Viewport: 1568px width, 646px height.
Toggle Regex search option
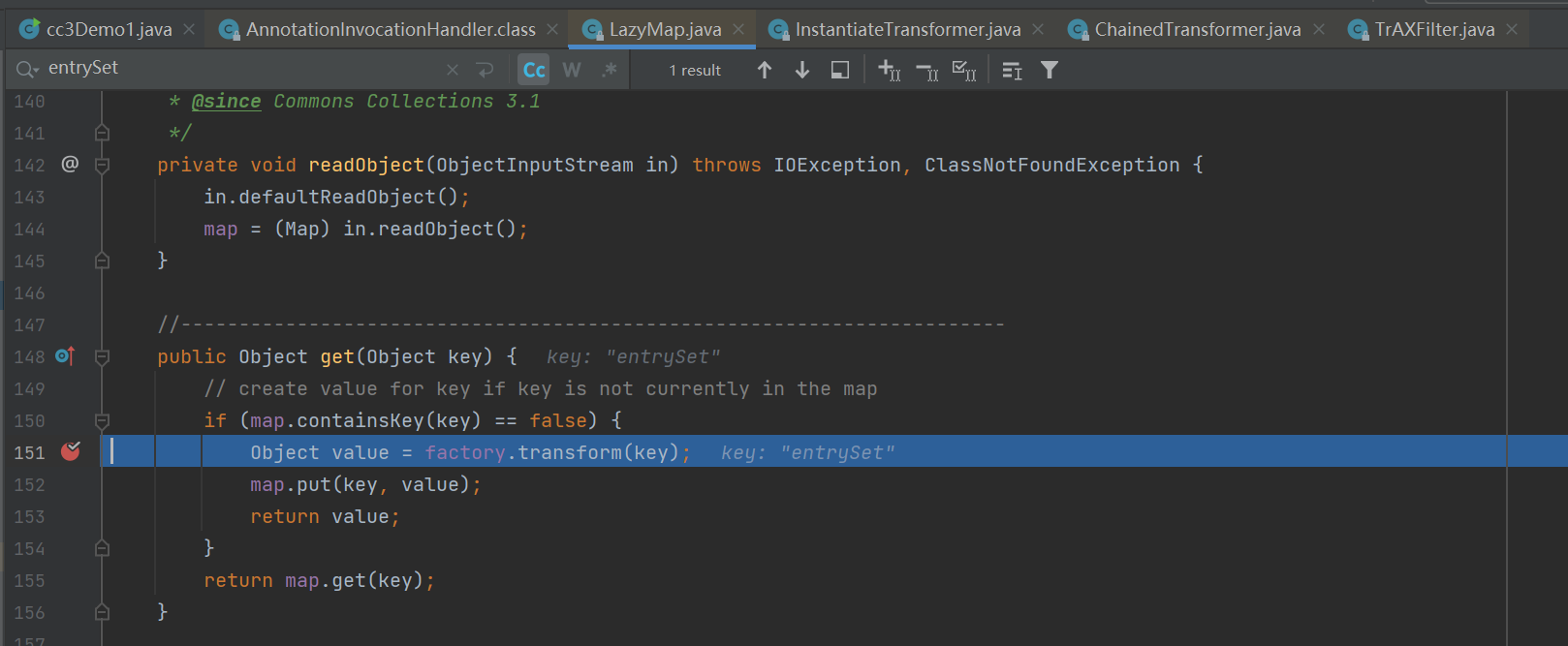click(609, 70)
